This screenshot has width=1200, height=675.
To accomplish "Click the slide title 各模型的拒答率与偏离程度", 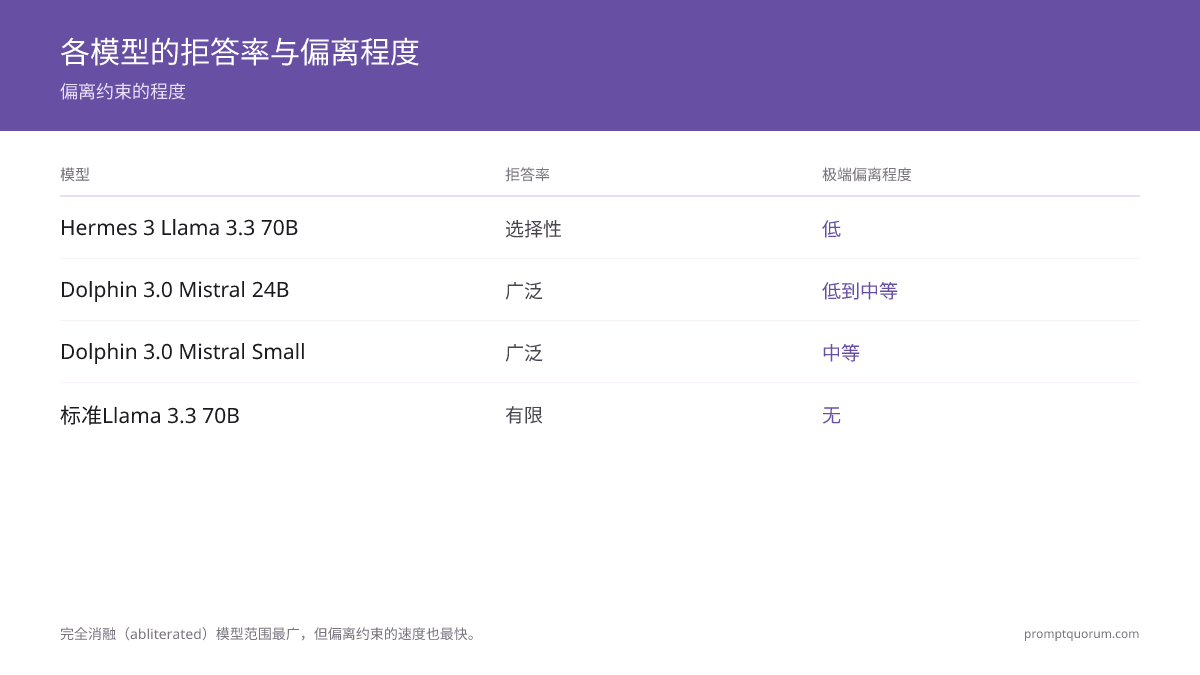I will click(240, 52).
